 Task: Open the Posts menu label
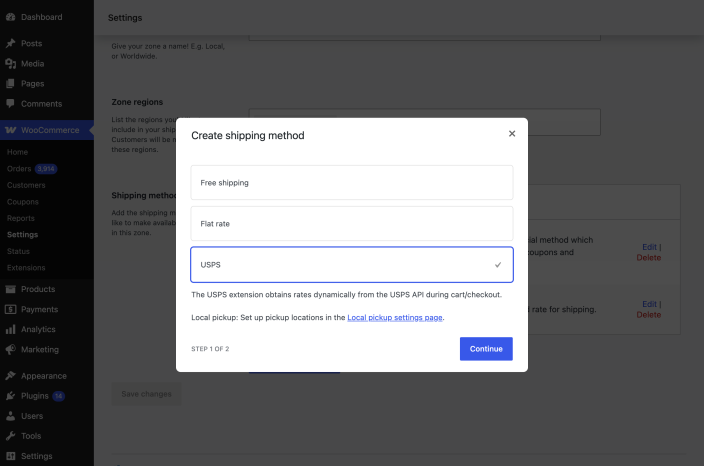tap(31, 44)
